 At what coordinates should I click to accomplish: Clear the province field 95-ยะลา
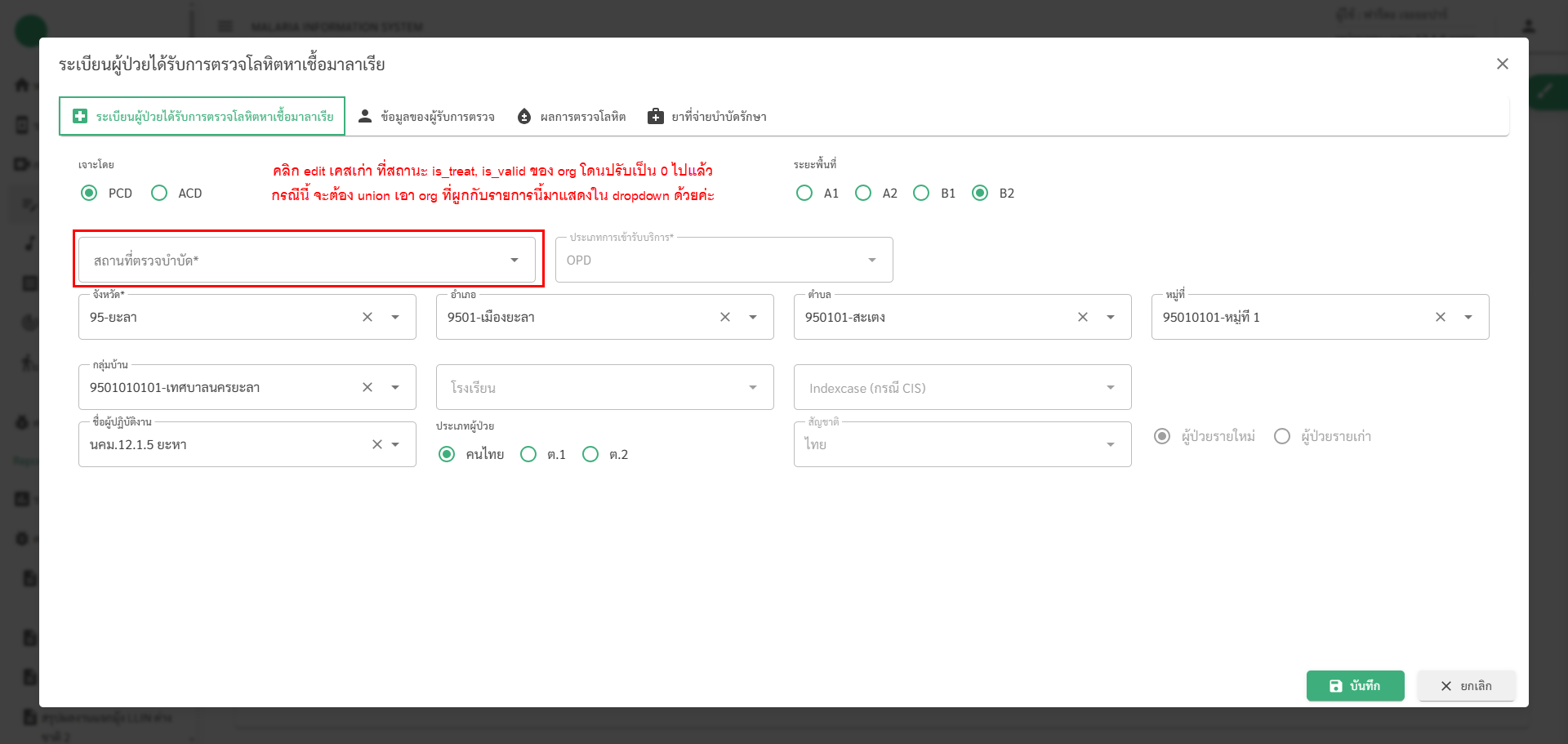(367, 317)
